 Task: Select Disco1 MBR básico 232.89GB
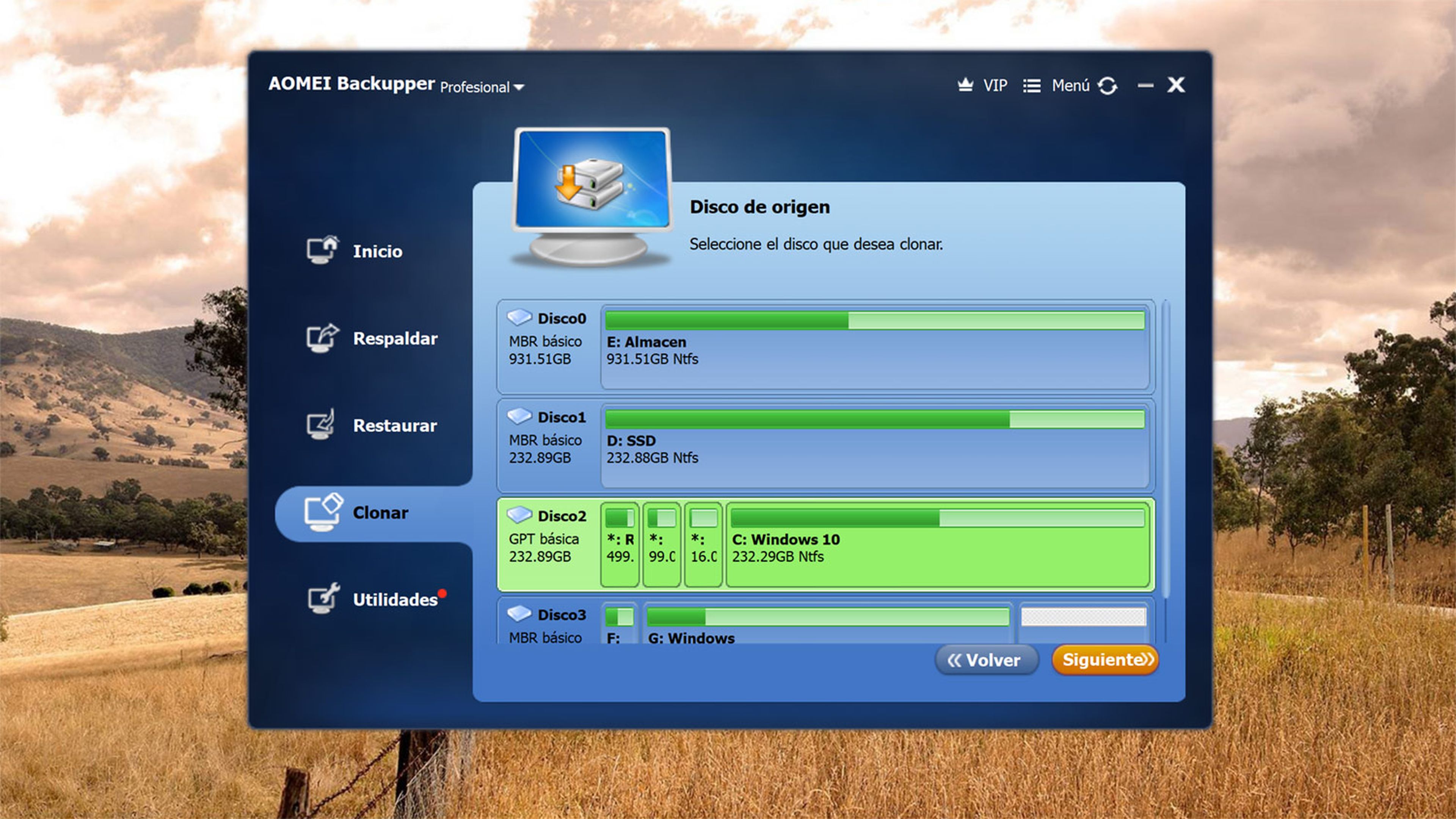825,446
